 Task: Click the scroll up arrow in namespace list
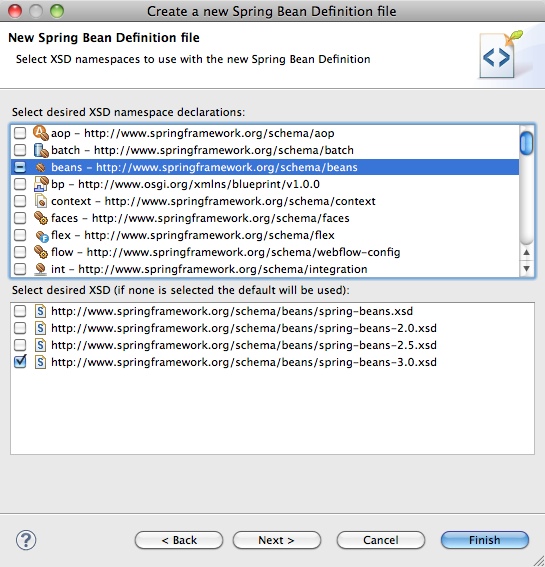527,252
